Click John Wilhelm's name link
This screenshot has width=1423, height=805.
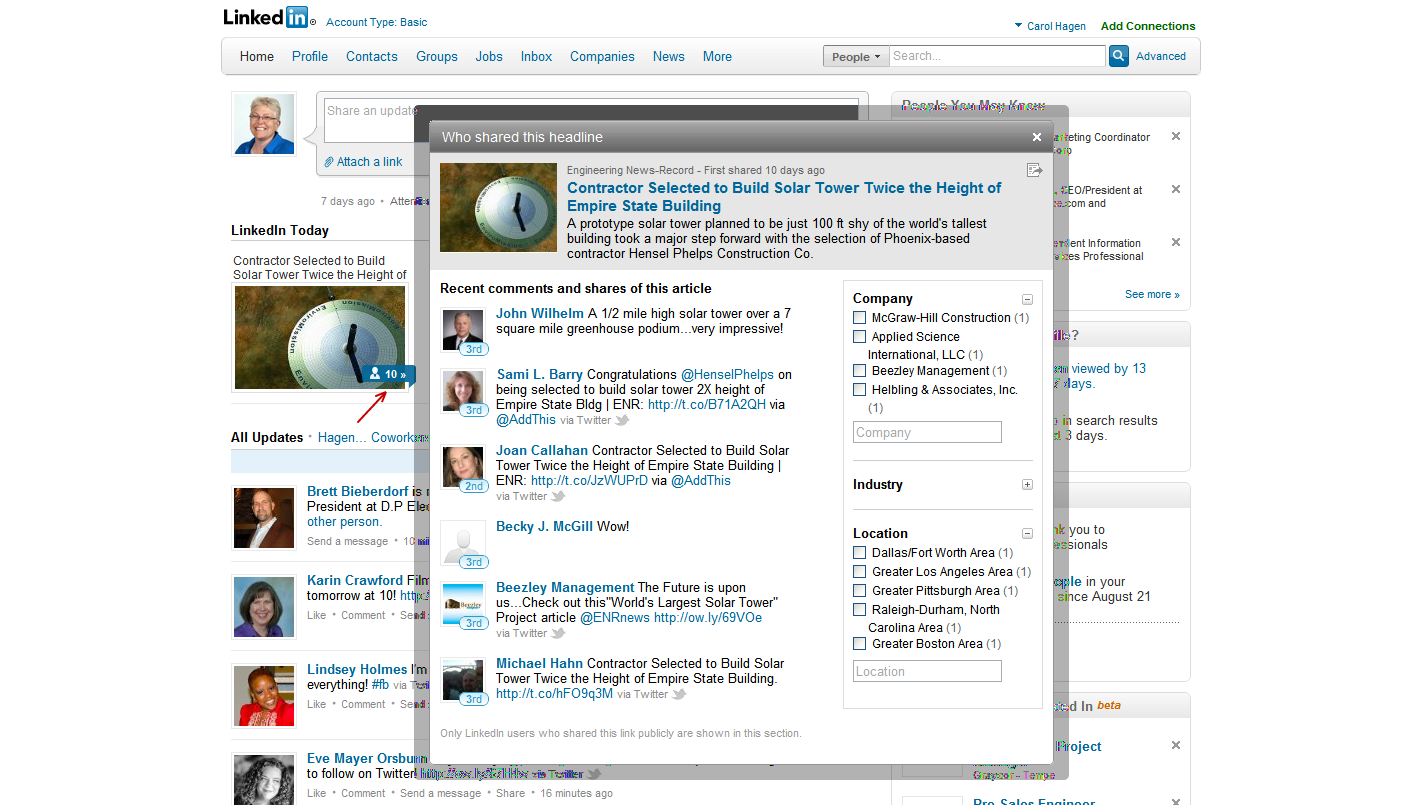click(x=540, y=314)
